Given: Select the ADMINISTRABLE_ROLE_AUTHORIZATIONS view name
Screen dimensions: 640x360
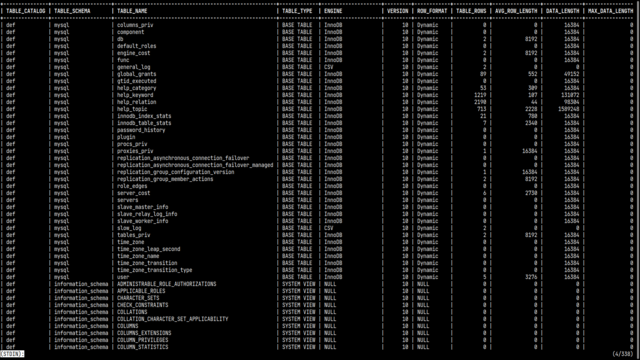Looking at the screenshot, I should (x=167, y=284).
